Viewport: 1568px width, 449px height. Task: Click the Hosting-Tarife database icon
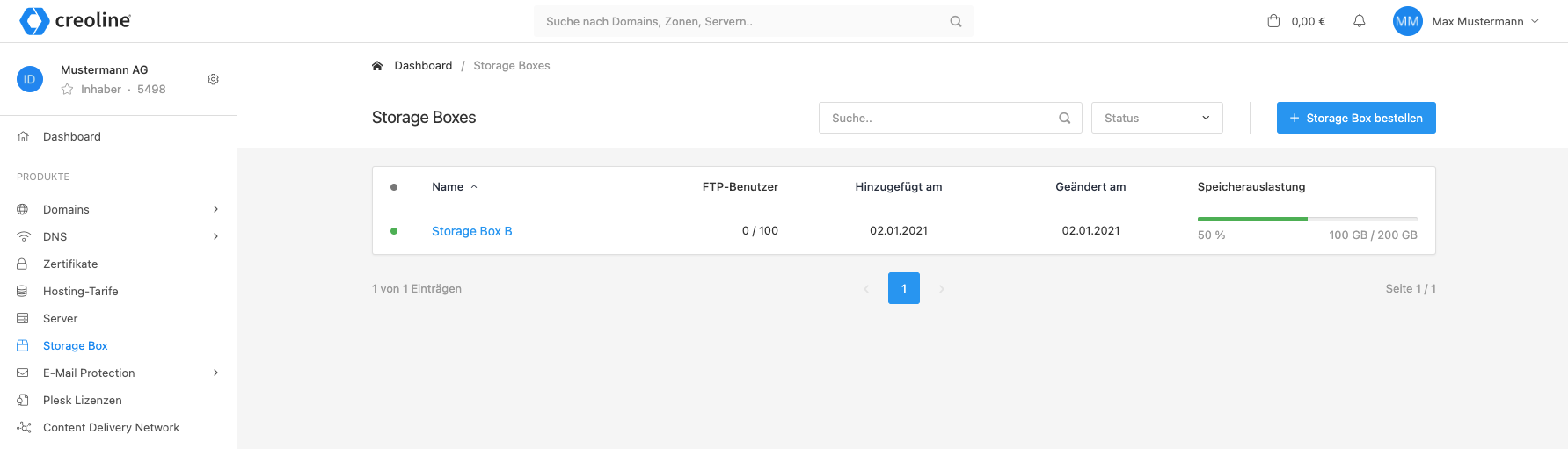[x=23, y=291]
